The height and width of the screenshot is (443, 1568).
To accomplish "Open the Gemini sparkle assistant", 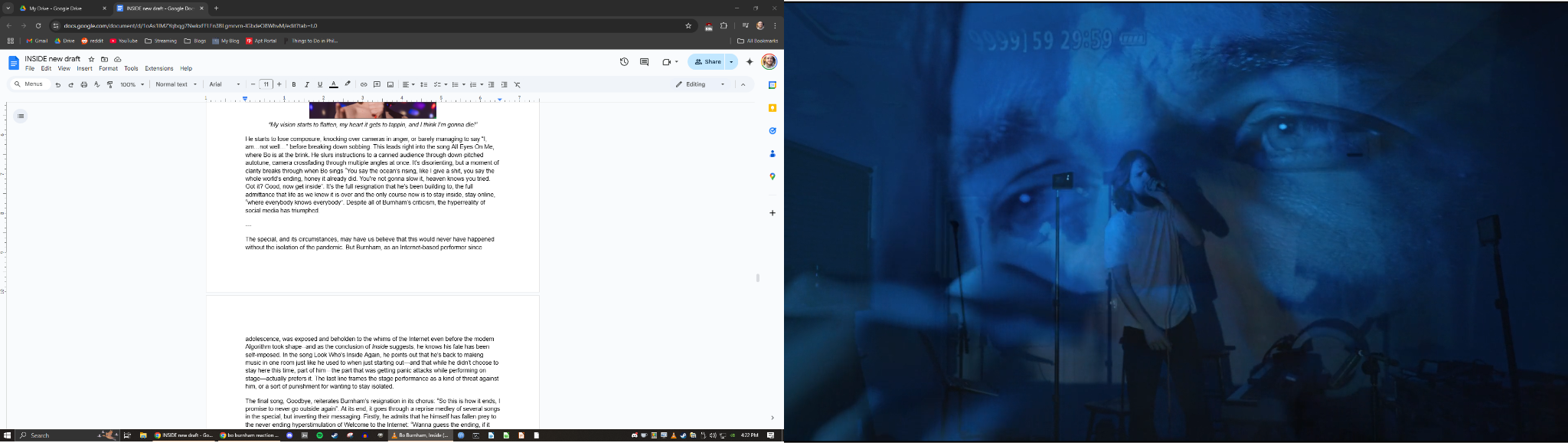I will pos(750,62).
